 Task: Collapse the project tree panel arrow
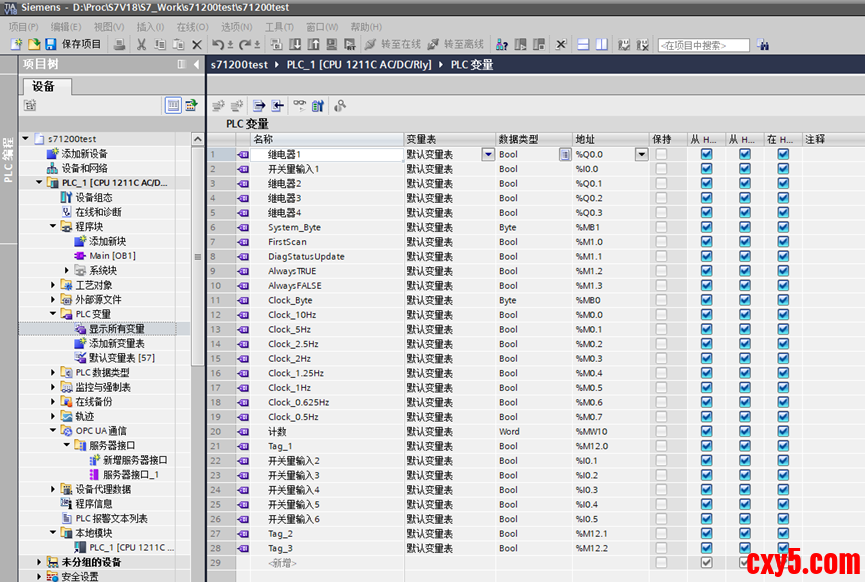point(196,64)
